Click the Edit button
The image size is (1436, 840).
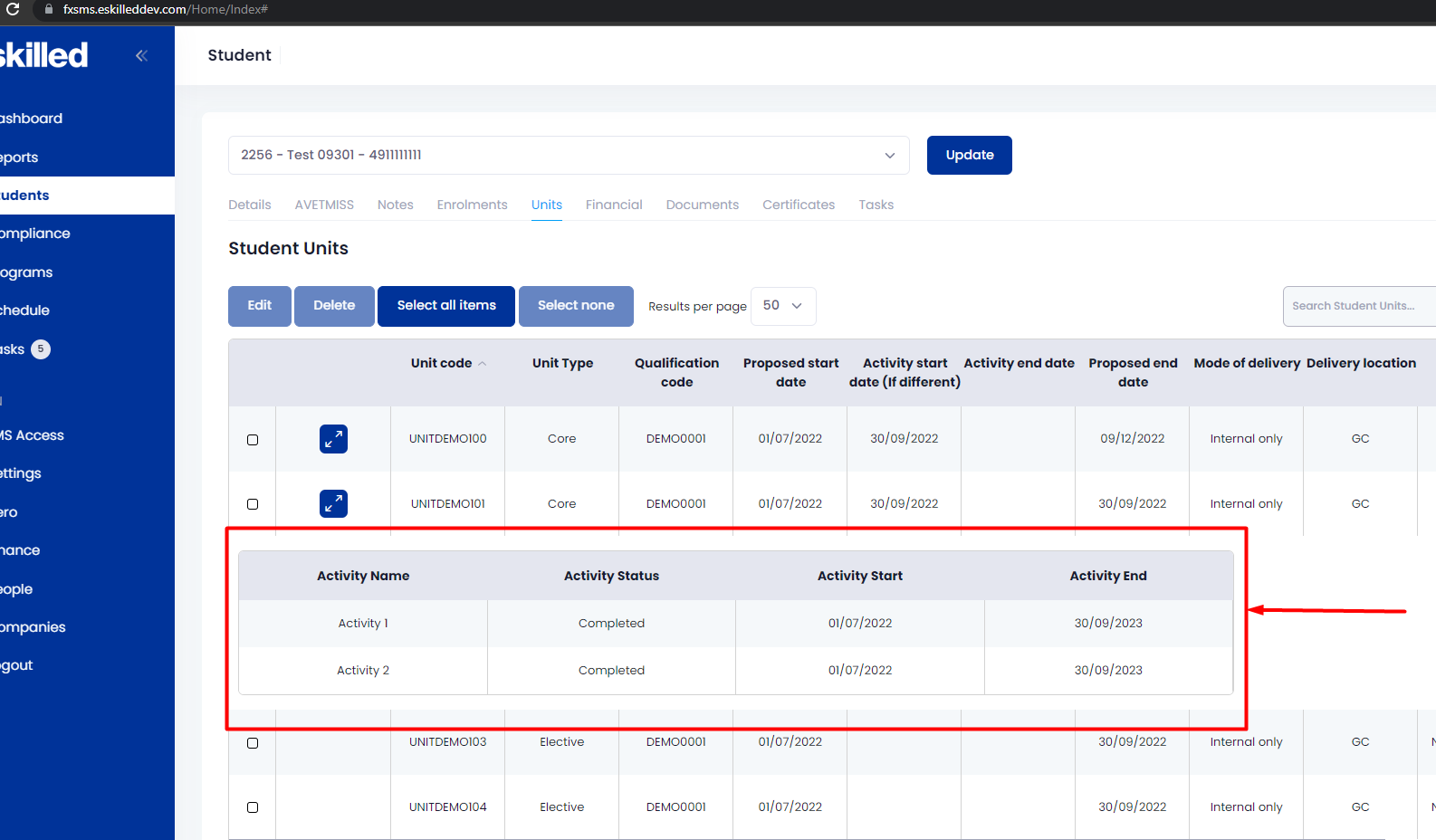(x=260, y=306)
